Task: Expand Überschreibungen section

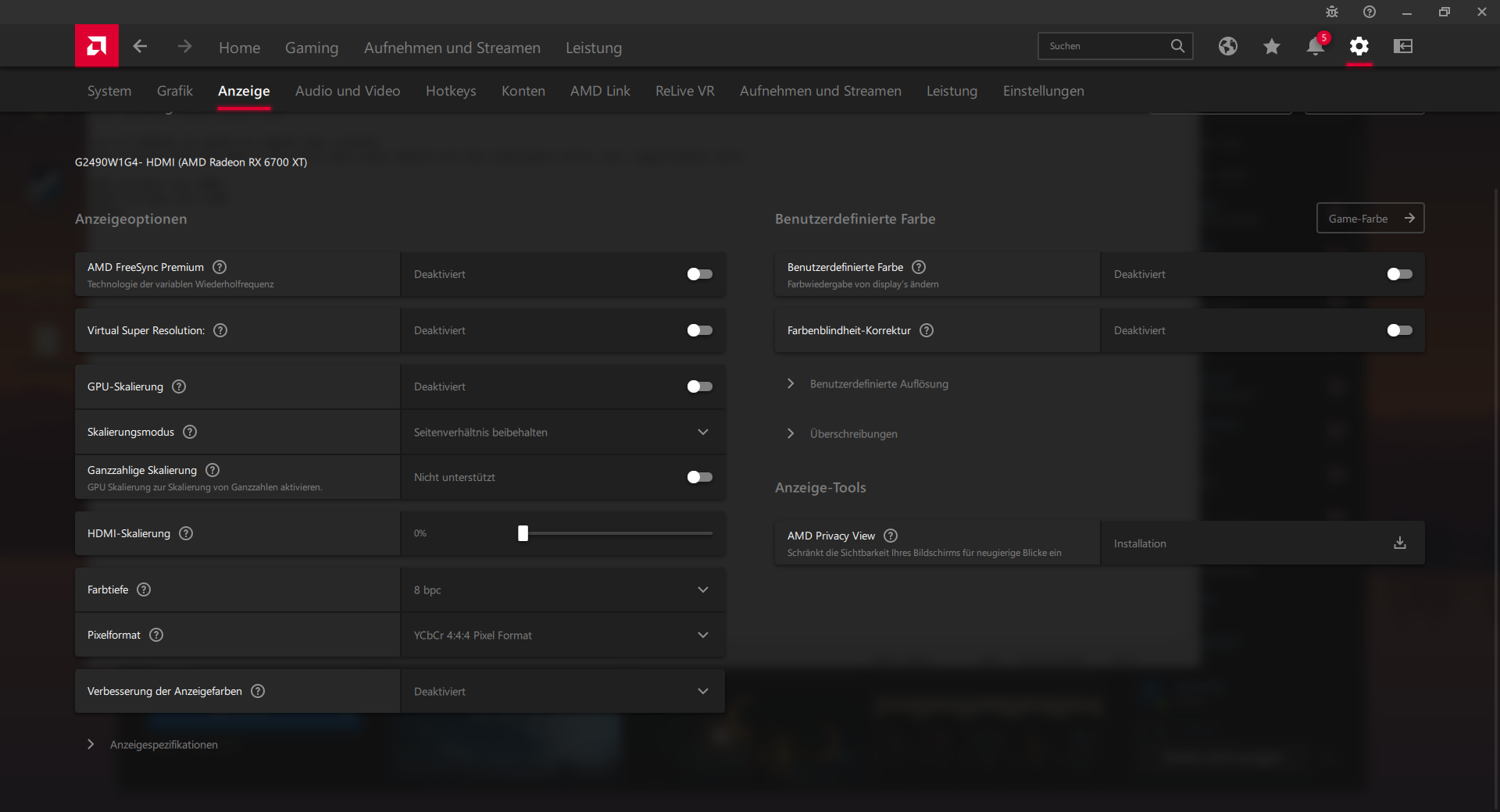Action: [843, 433]
